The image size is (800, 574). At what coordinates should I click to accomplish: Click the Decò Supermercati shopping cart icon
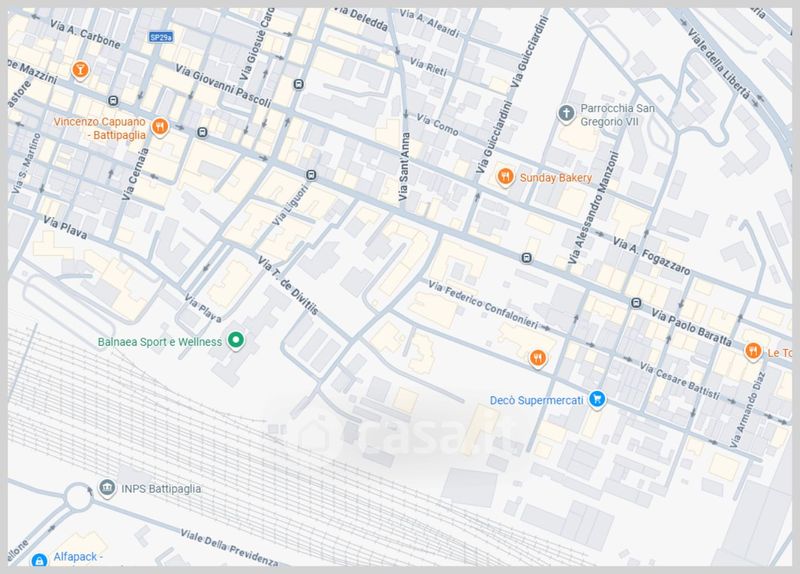pos(596,398)
